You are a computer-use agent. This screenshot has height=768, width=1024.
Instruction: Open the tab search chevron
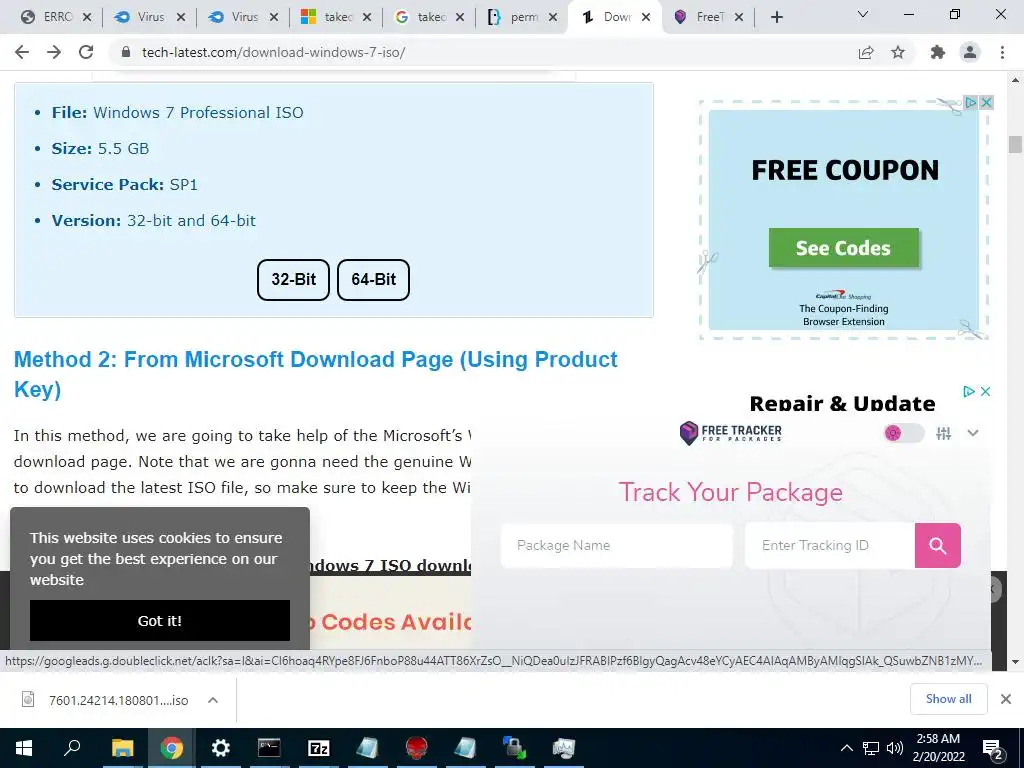click(863, 14)
